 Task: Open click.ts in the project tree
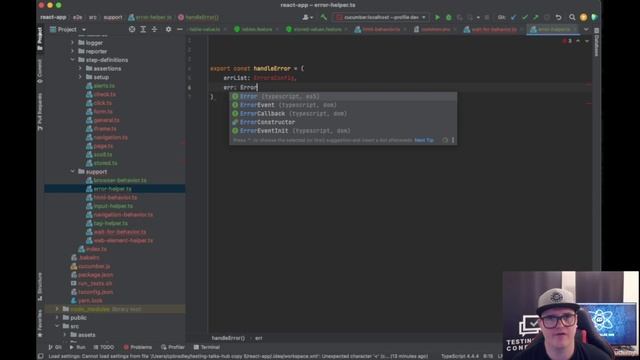[x=99, y=103]
